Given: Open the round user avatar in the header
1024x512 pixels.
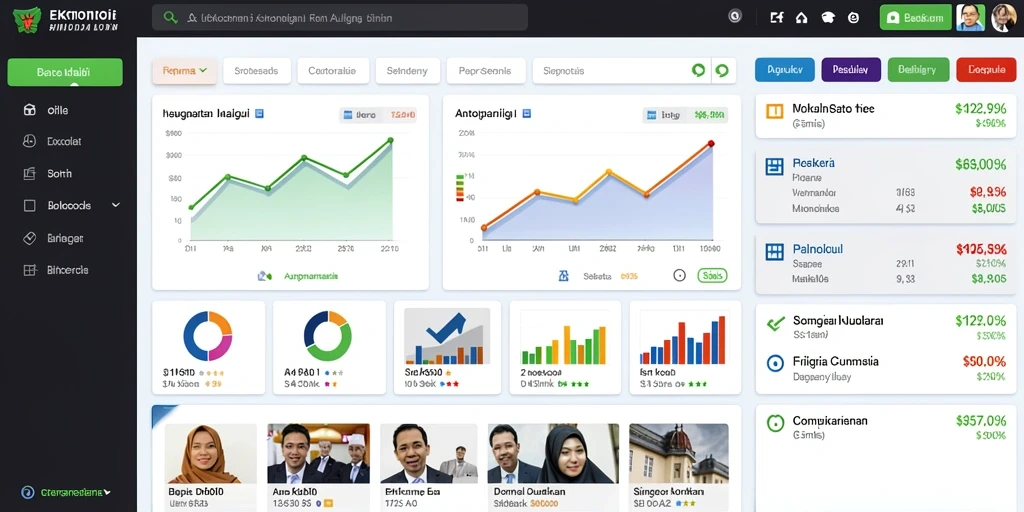Looking at the screenshot, I should (x=1004, y=18).
